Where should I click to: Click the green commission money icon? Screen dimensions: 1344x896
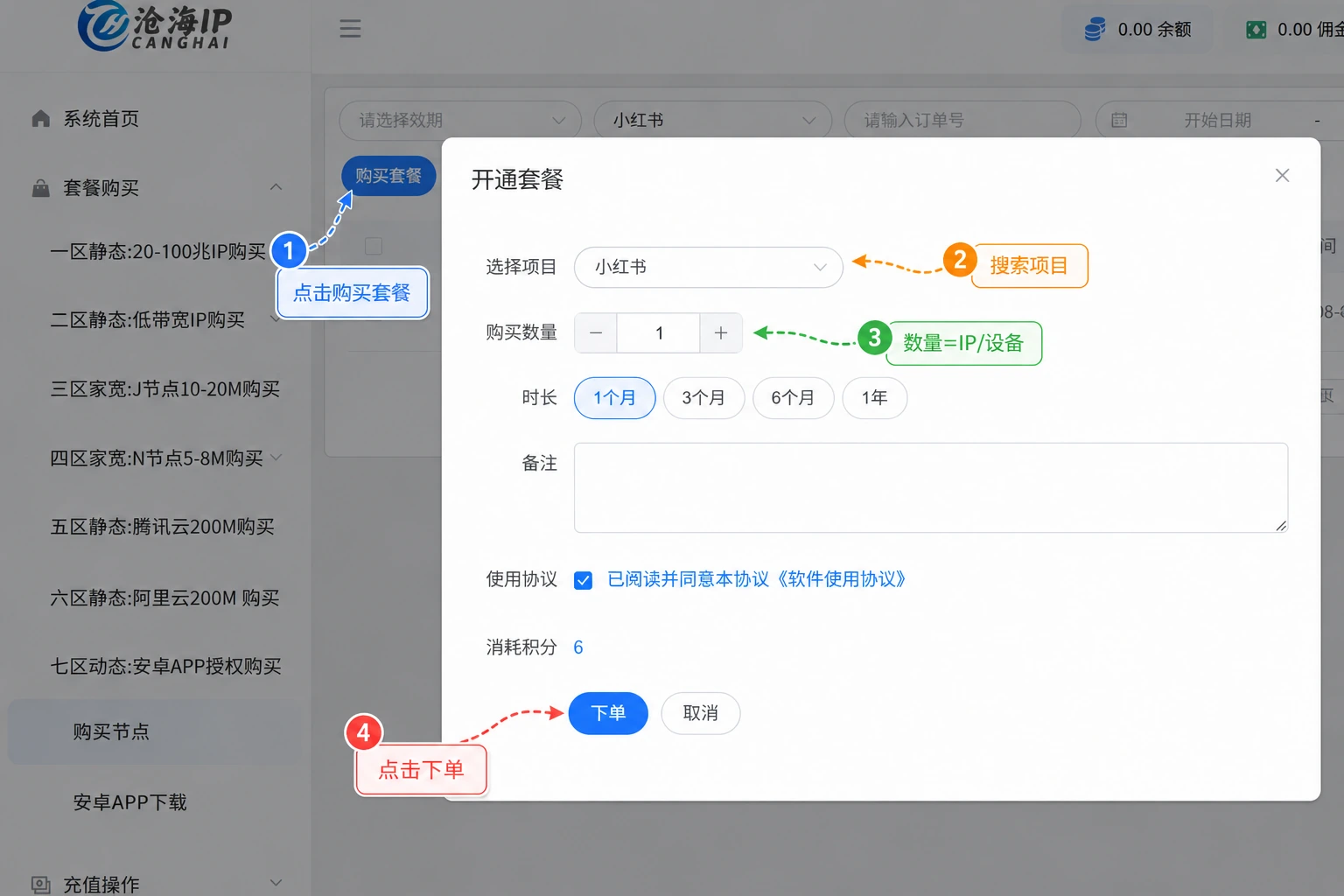(1256, 30)
